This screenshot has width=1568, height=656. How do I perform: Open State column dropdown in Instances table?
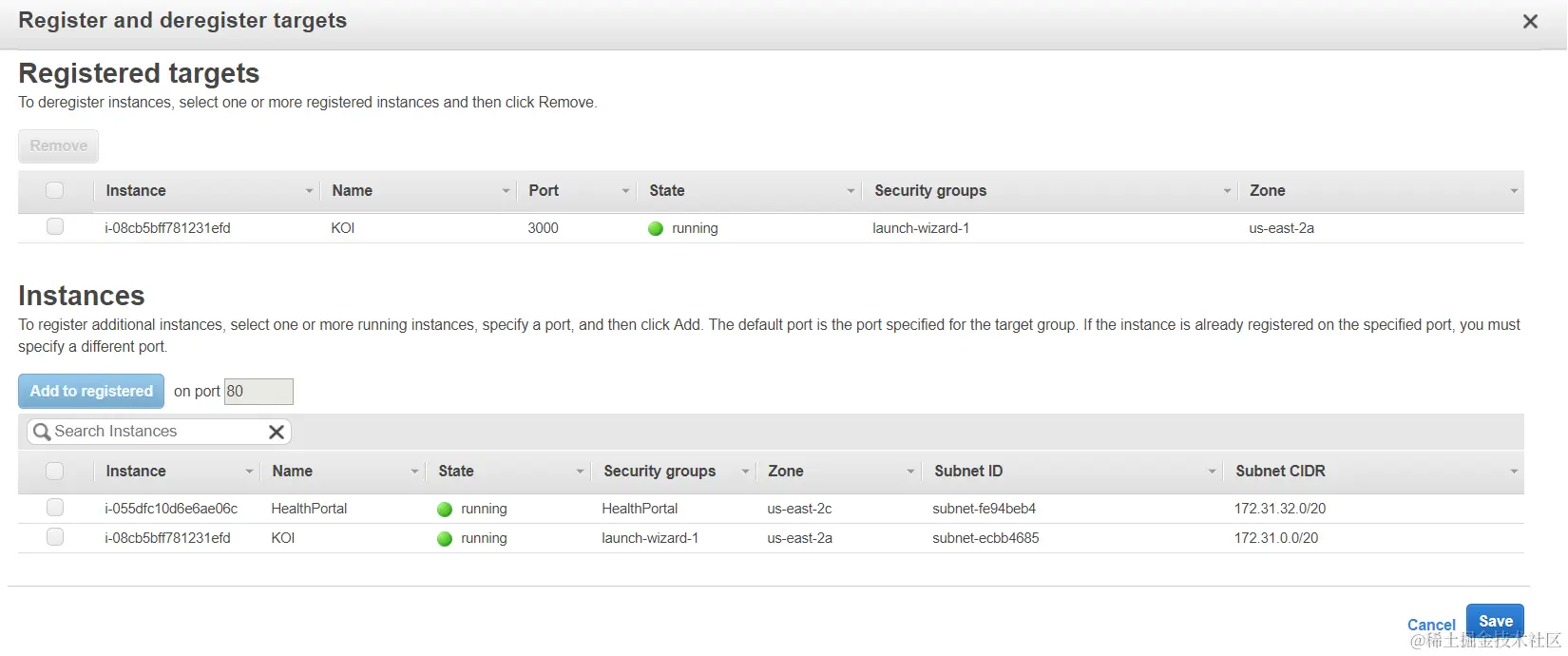coord(580,472)
